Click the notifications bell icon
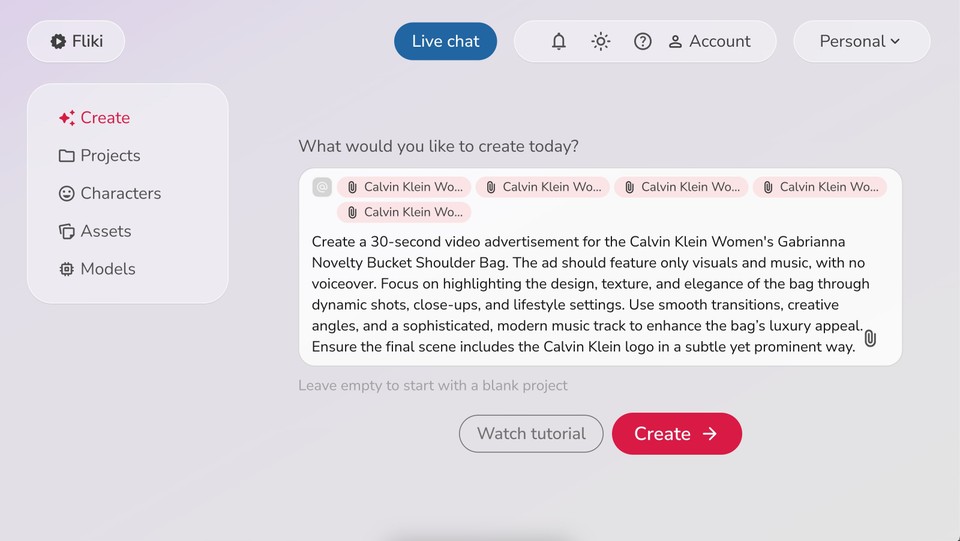Screen dimensions: 960x541 (559, 41)
